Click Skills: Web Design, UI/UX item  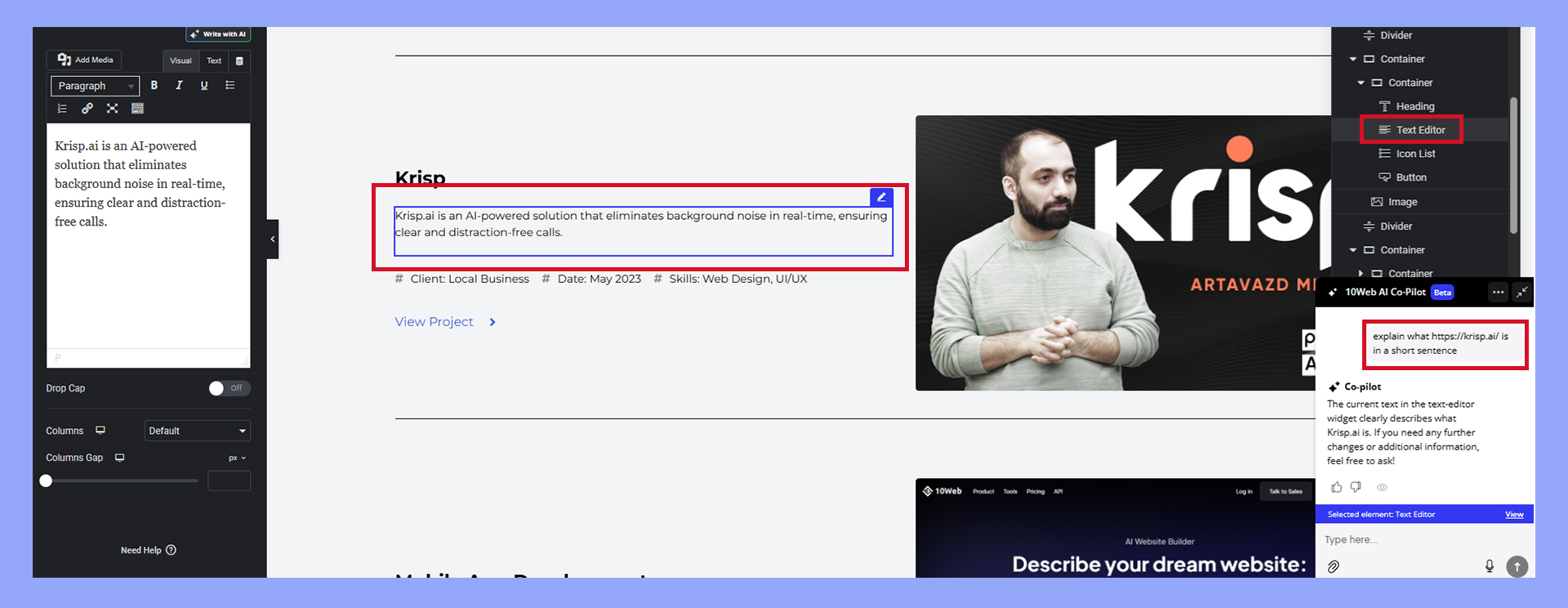tap(730, 279)
